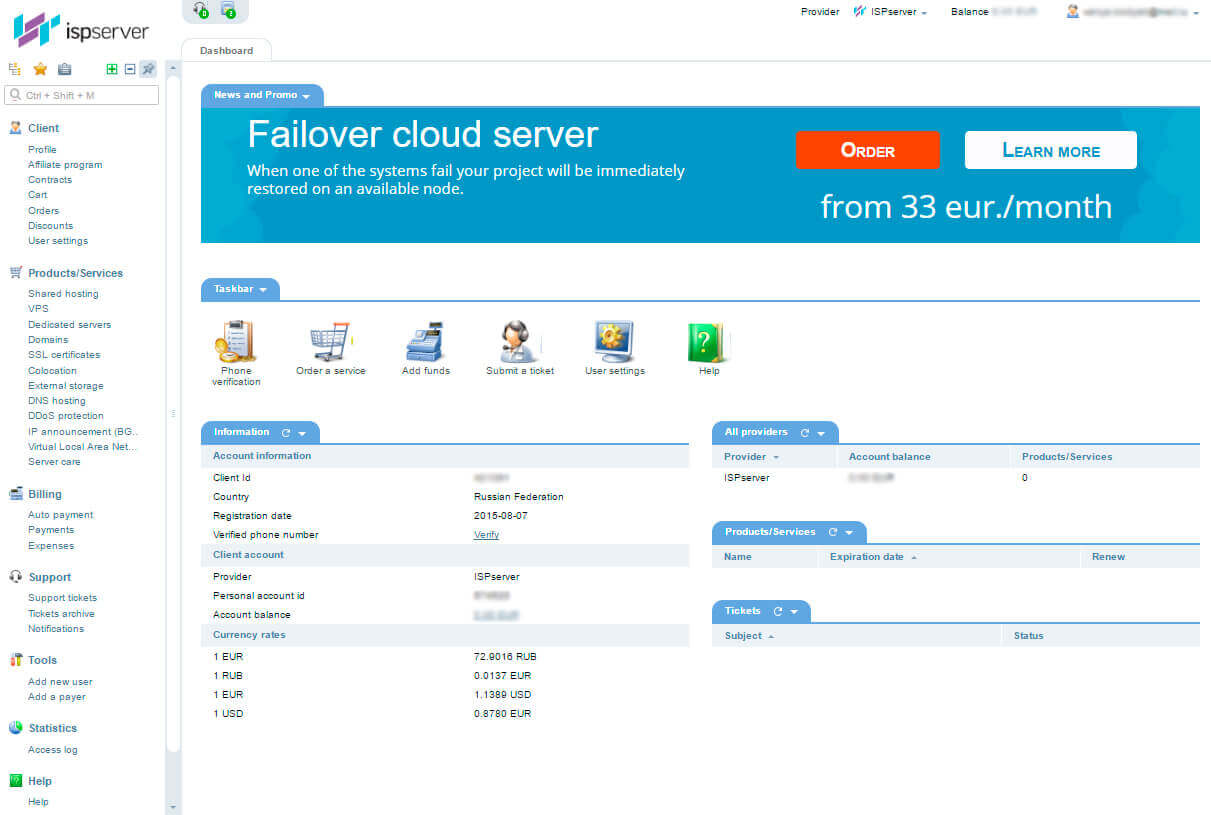Image resolution: width=1211 pixels, height=815 pixels.
Task: Show favorites with the star icon
Action: [40, 69]
